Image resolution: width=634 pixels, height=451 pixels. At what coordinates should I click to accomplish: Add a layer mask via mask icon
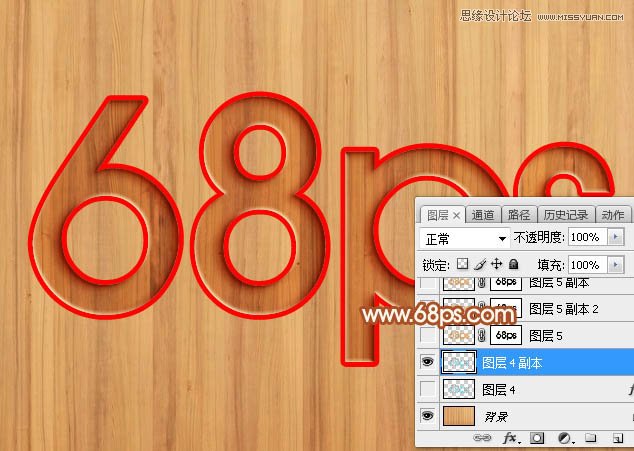point(537,438)
